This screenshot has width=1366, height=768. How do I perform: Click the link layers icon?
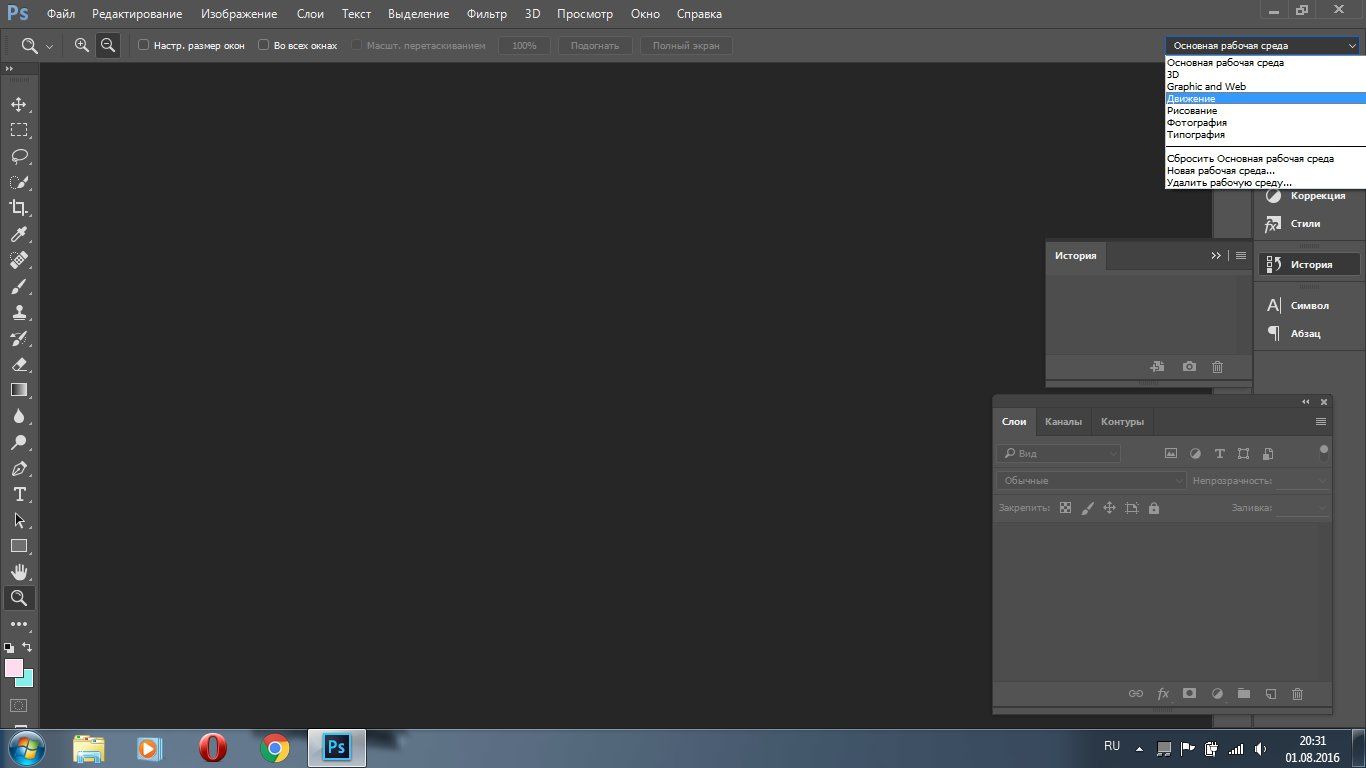tap(1136, 693)
